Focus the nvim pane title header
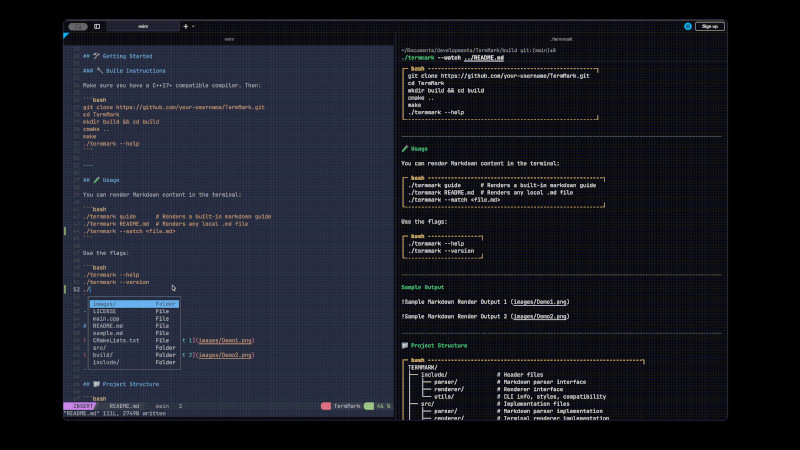Screen dimensions: 800x450 click(x=229, y=39)
